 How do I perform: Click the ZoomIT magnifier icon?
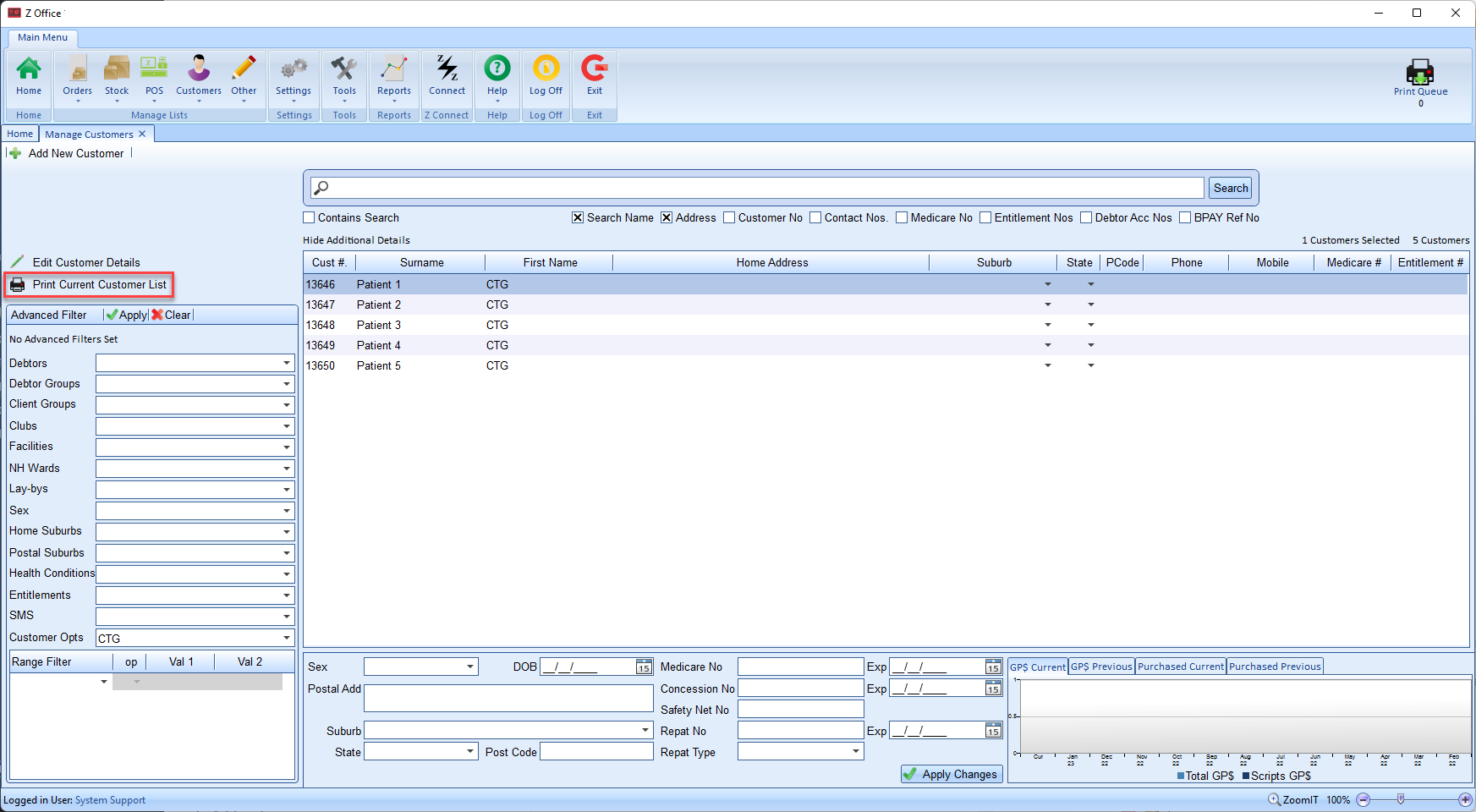pos(1274,799)
